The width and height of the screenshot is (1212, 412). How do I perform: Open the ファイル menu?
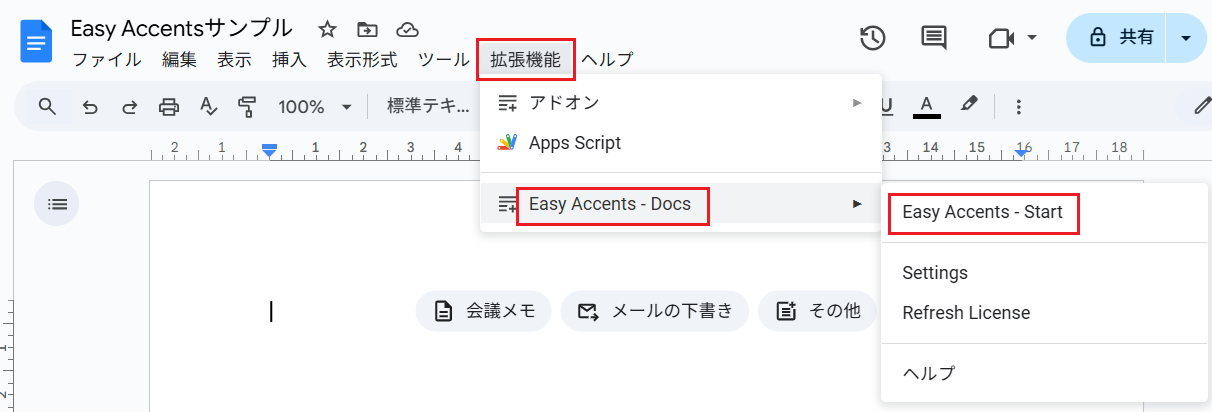coord(107,60)
